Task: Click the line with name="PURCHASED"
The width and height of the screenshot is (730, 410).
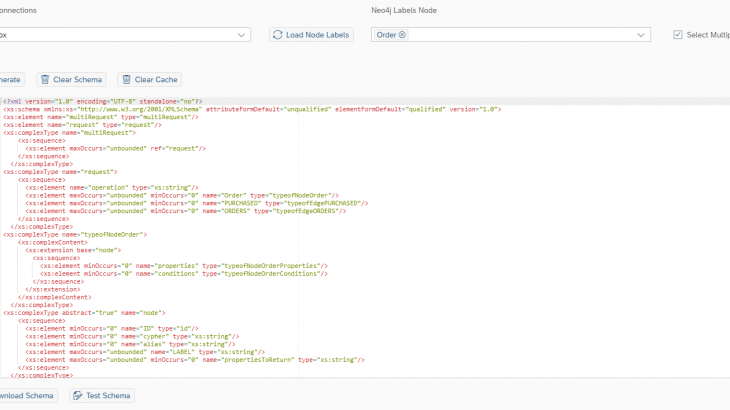Action: tap(197, 203)
